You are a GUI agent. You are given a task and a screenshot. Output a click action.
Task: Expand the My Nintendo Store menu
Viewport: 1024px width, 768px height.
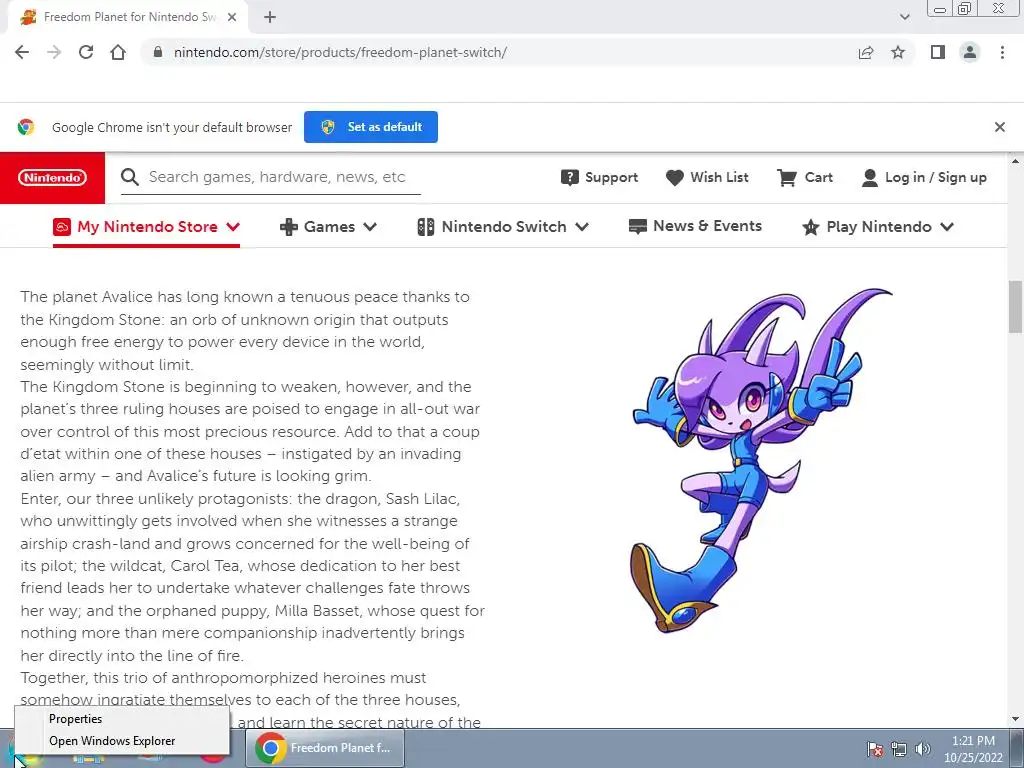point(146,227)
